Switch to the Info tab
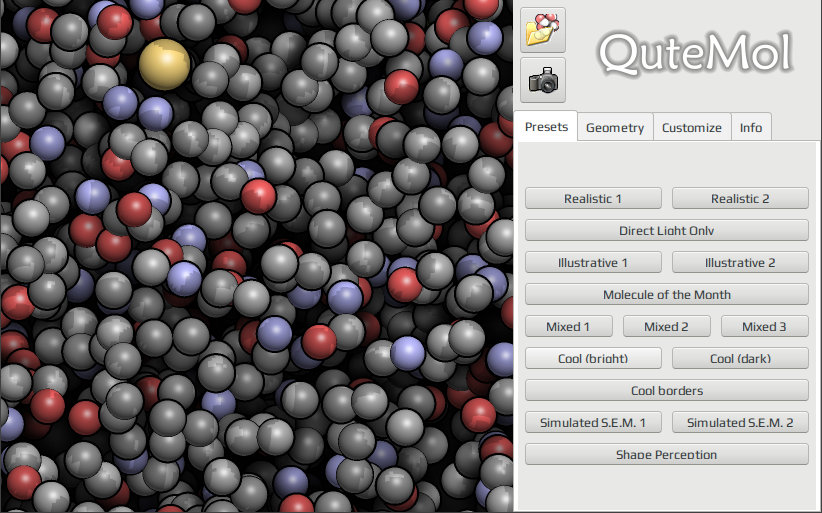 coord(751,127)
